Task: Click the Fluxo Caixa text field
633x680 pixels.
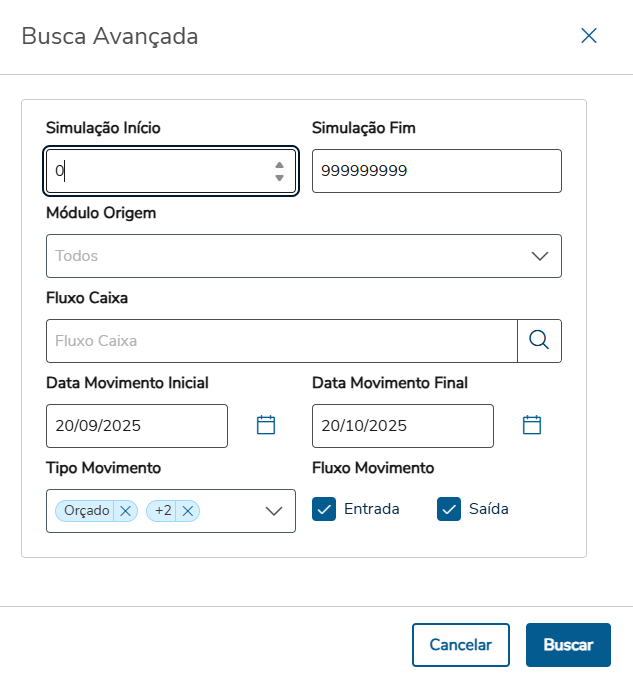Action: point(280,340)
